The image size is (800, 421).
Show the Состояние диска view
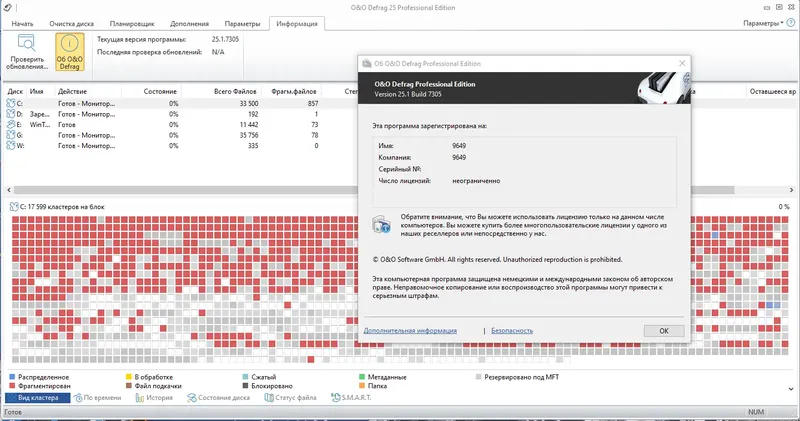[x=218, y=398]
